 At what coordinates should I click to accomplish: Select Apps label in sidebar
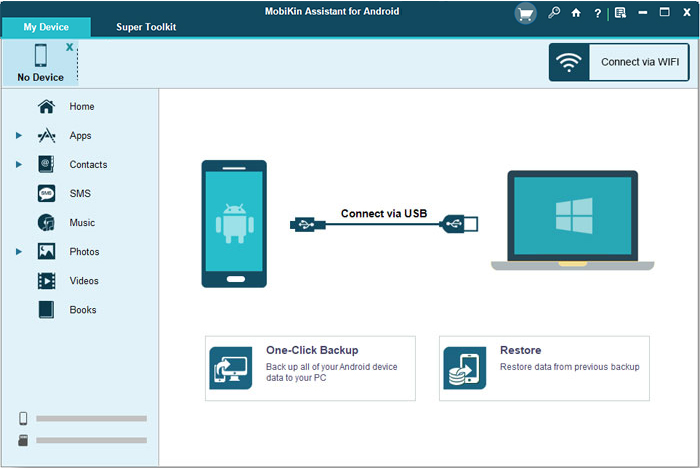[x=80, y=135]
